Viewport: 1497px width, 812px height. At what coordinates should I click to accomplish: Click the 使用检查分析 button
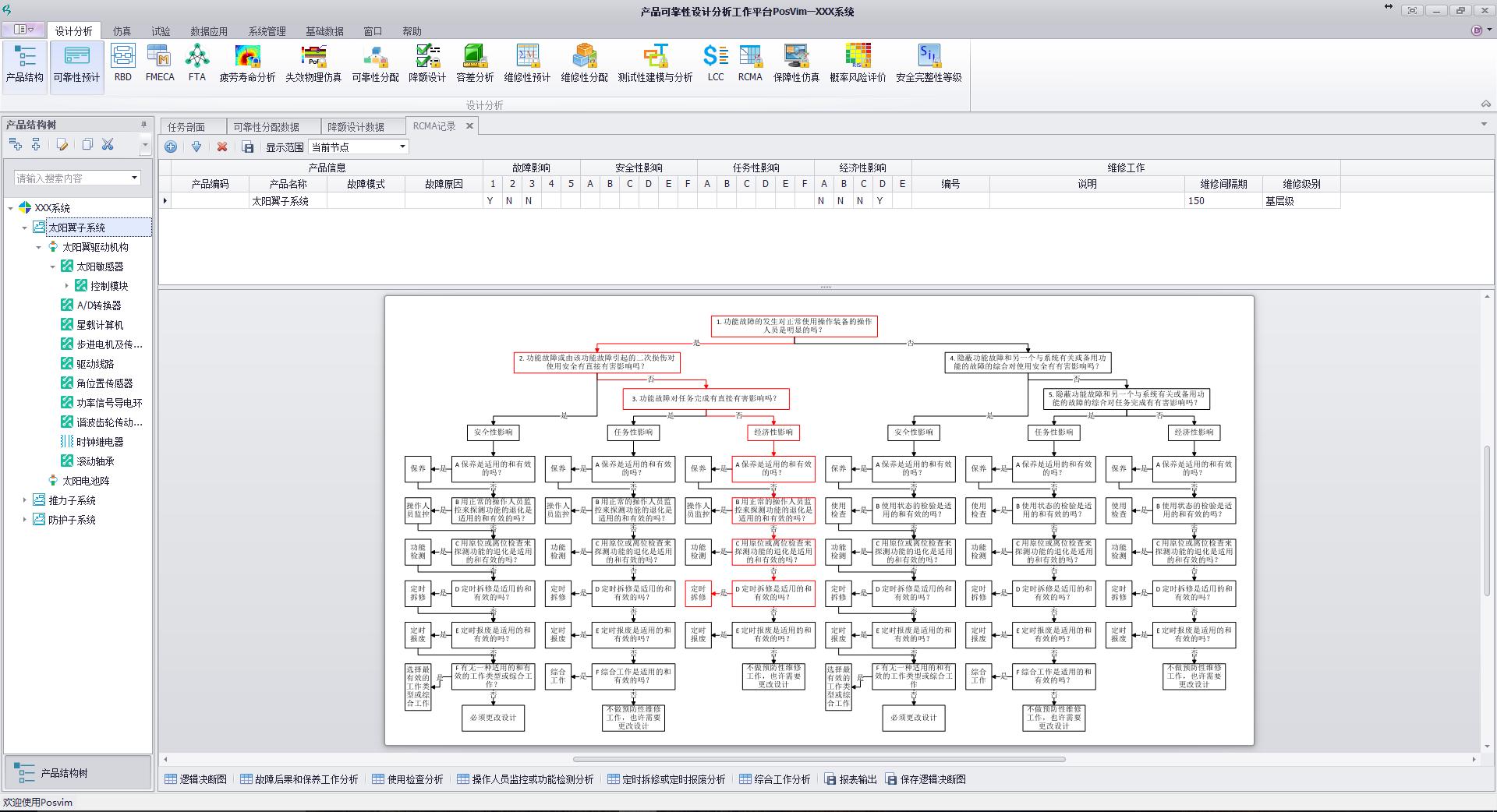point(408,779)
